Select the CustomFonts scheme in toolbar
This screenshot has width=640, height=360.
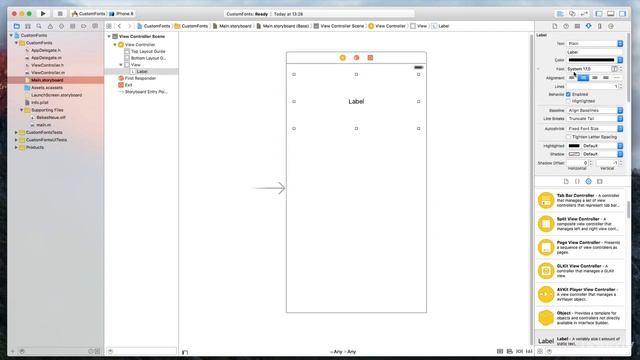tap(89, 13)
